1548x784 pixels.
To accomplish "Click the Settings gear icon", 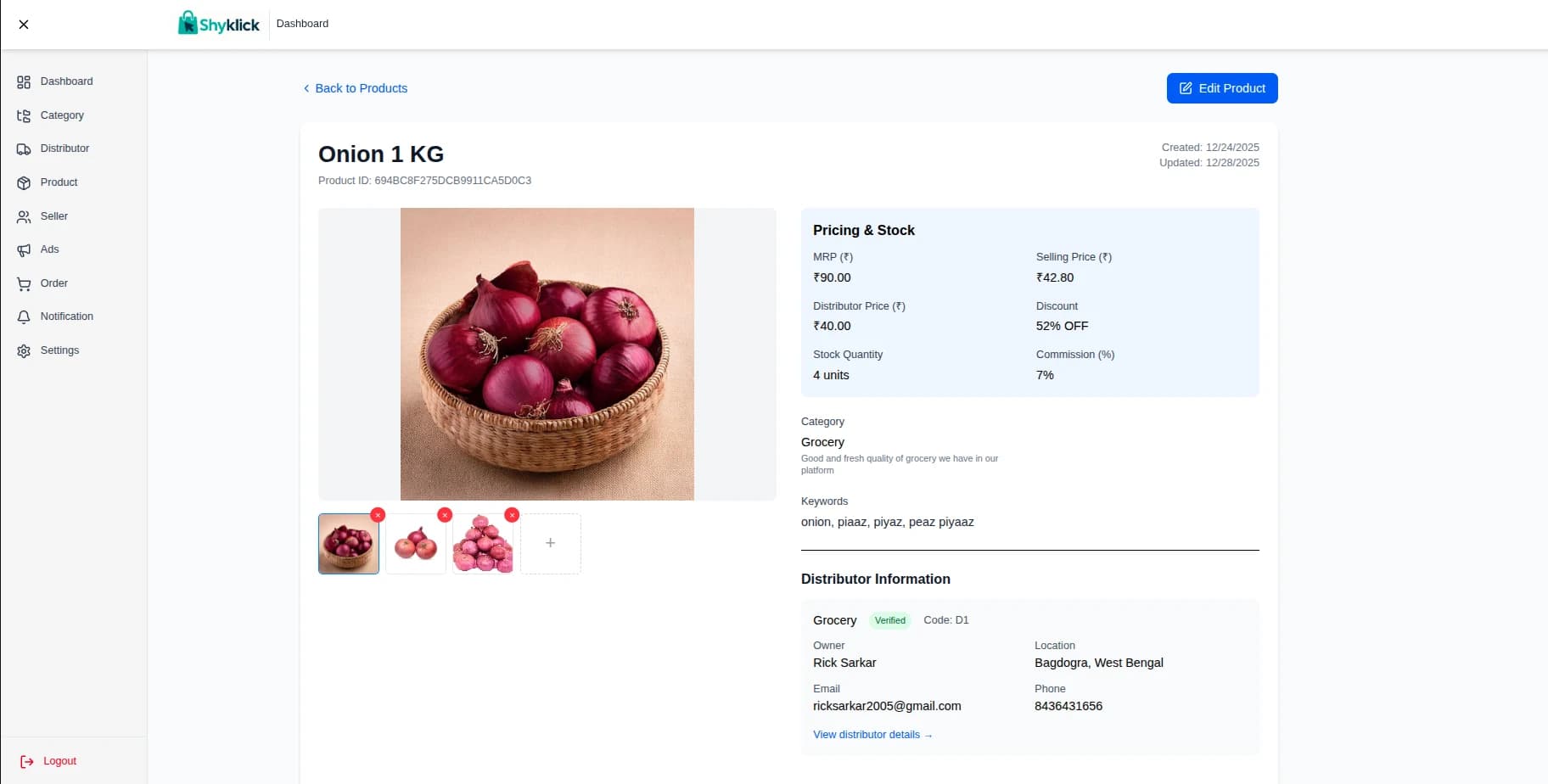I will (x=24, y=350).
